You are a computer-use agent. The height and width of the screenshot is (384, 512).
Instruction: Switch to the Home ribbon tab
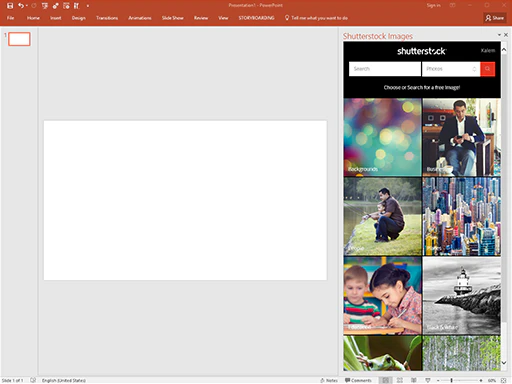point(33,18)
